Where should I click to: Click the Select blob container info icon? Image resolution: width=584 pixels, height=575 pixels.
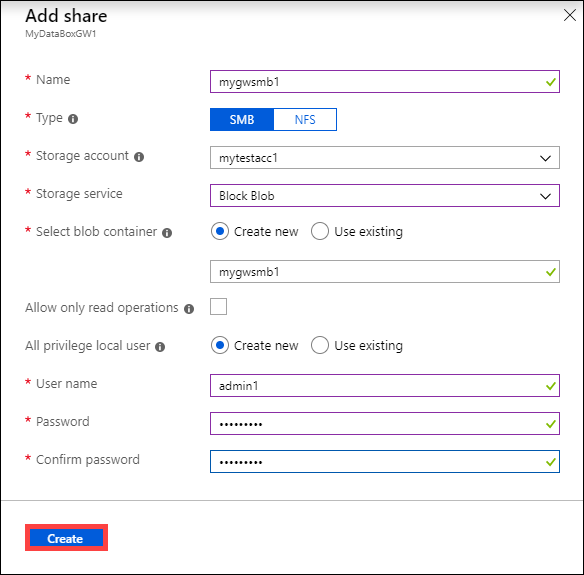(x=167, y=233)
